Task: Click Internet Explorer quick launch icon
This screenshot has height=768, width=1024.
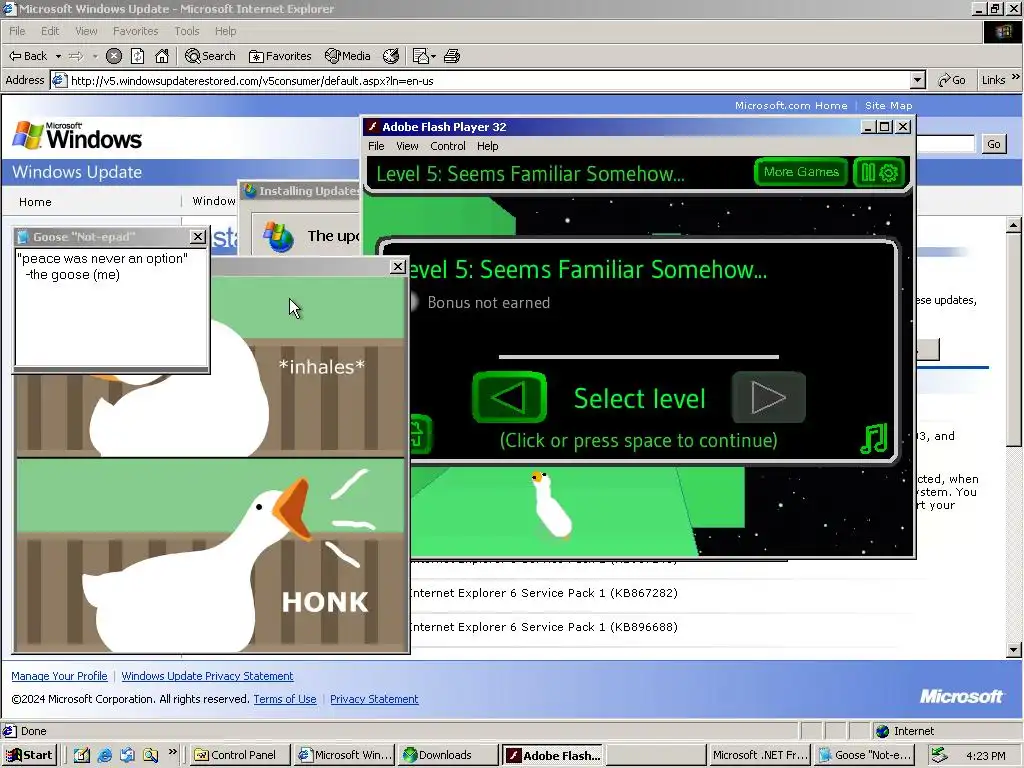Action: coord(104,755)
